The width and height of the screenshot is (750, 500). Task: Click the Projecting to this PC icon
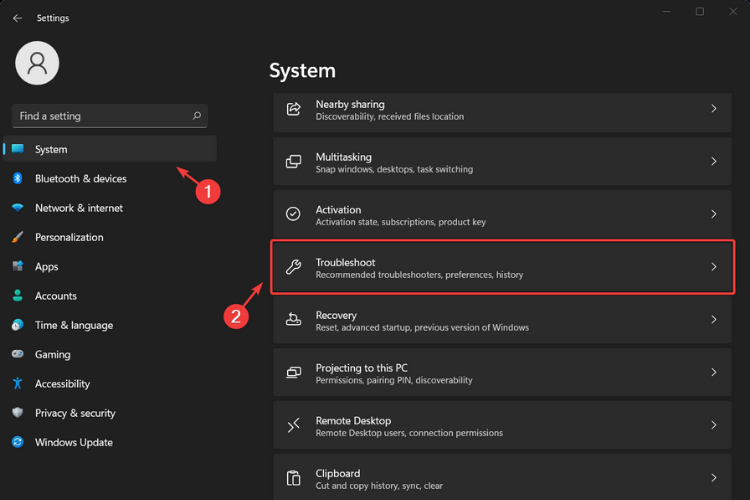[293, 372]
